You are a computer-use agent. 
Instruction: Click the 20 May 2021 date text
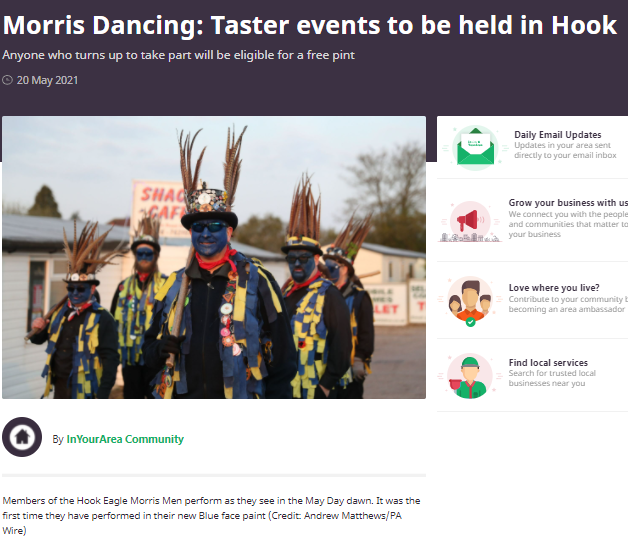[47, 80]
